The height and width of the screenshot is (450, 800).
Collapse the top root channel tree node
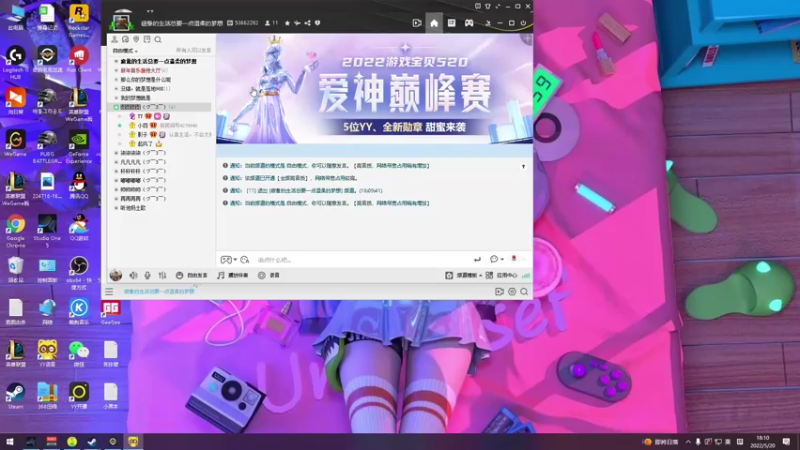coord(116,61)
